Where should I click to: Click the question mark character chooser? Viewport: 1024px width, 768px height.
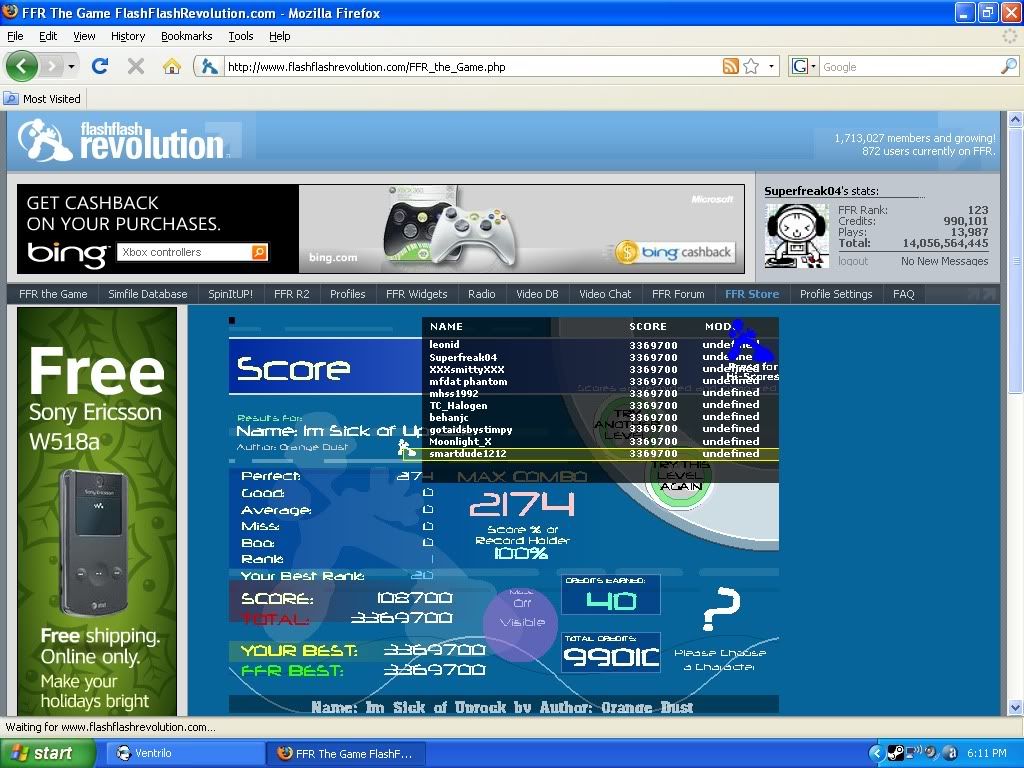721,607
